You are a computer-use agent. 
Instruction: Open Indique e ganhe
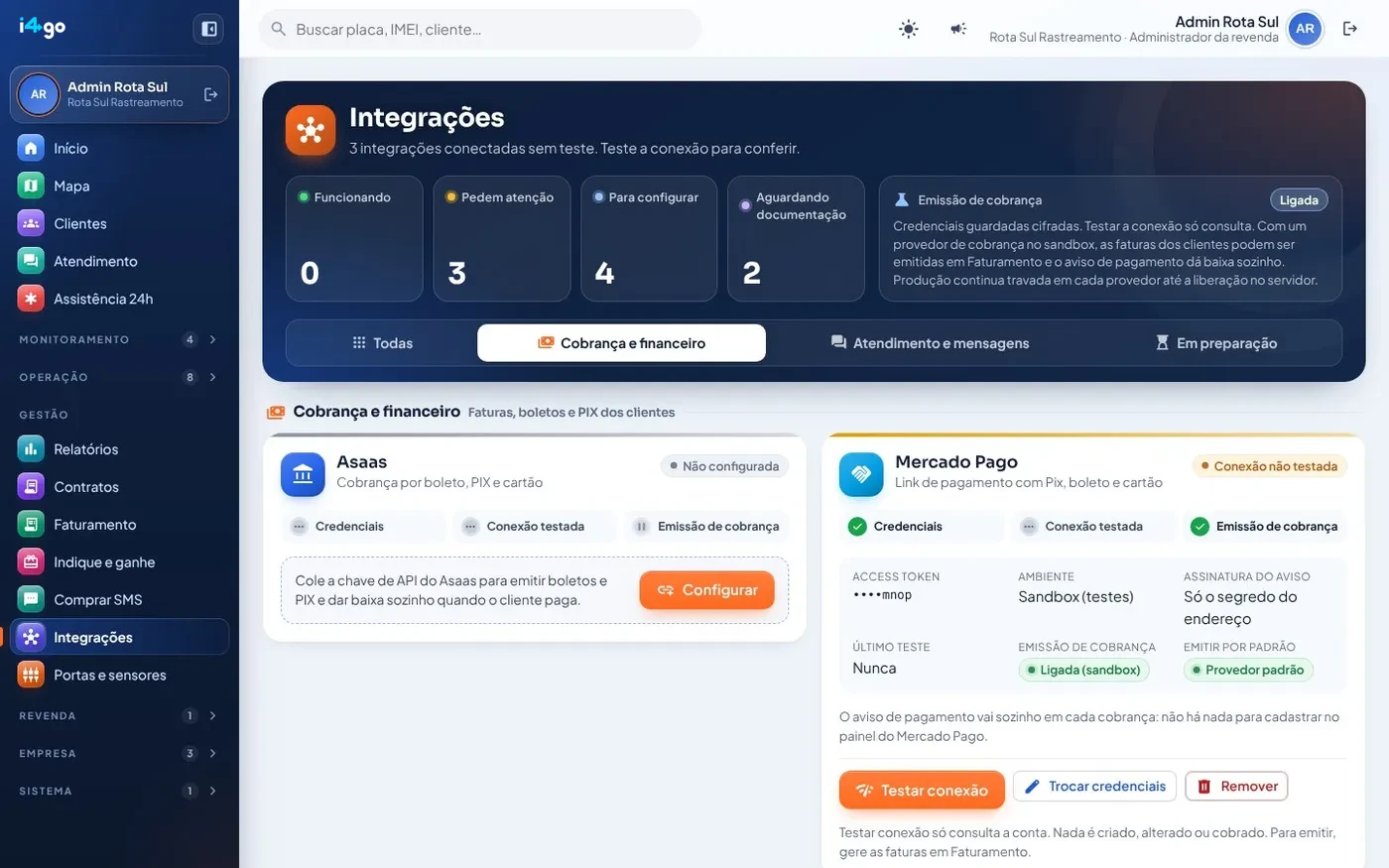coord(120,562)
